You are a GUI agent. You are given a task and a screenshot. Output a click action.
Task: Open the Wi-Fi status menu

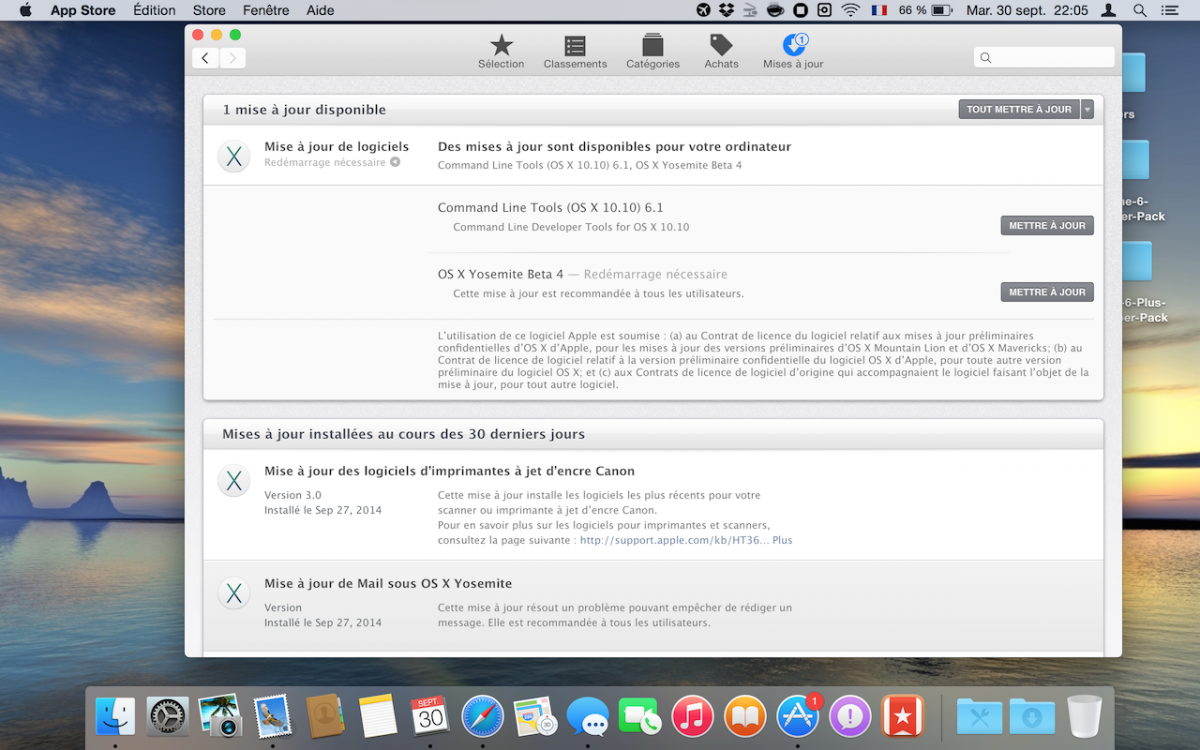[x=851, y=10]
